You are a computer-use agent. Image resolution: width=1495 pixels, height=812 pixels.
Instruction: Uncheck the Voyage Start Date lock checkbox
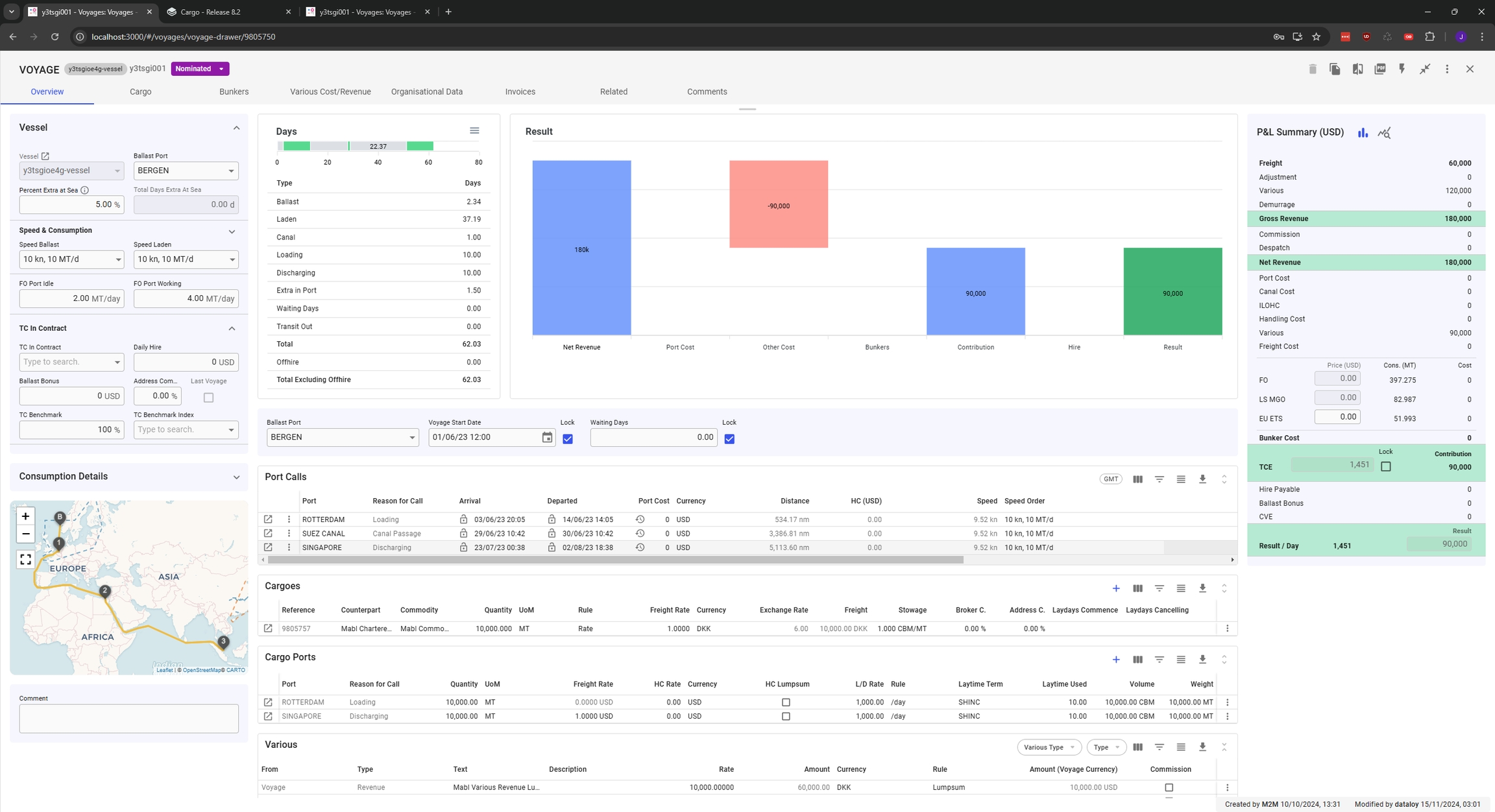[x=568, y=439]
